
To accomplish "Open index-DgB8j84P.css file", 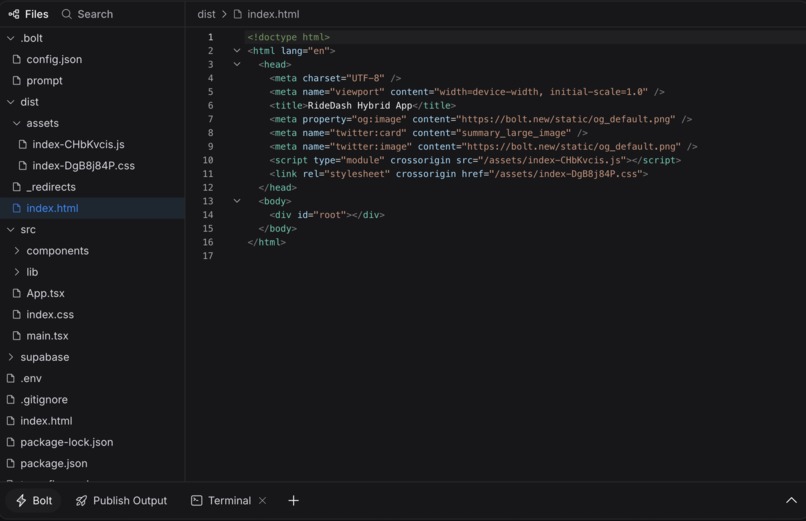I will (93, 165).
